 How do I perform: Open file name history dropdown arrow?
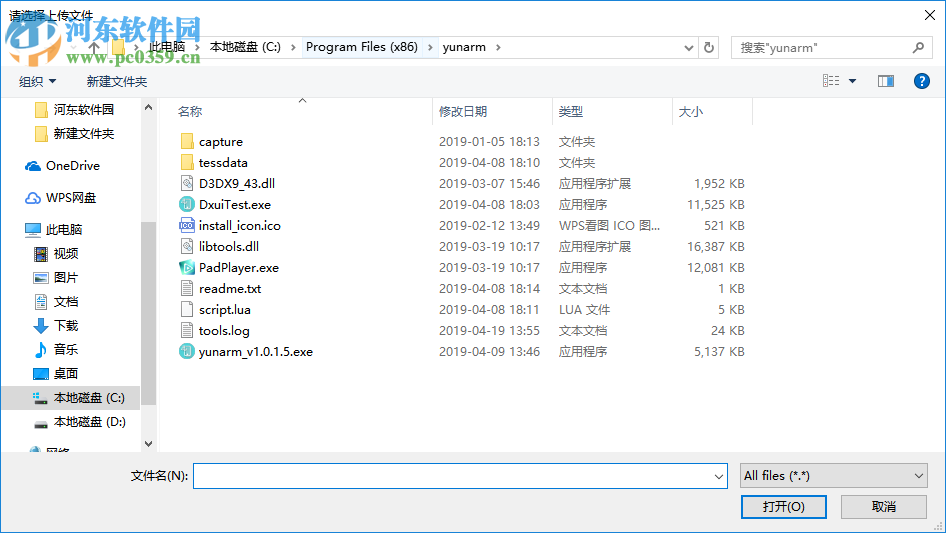(x=719, y=476)
